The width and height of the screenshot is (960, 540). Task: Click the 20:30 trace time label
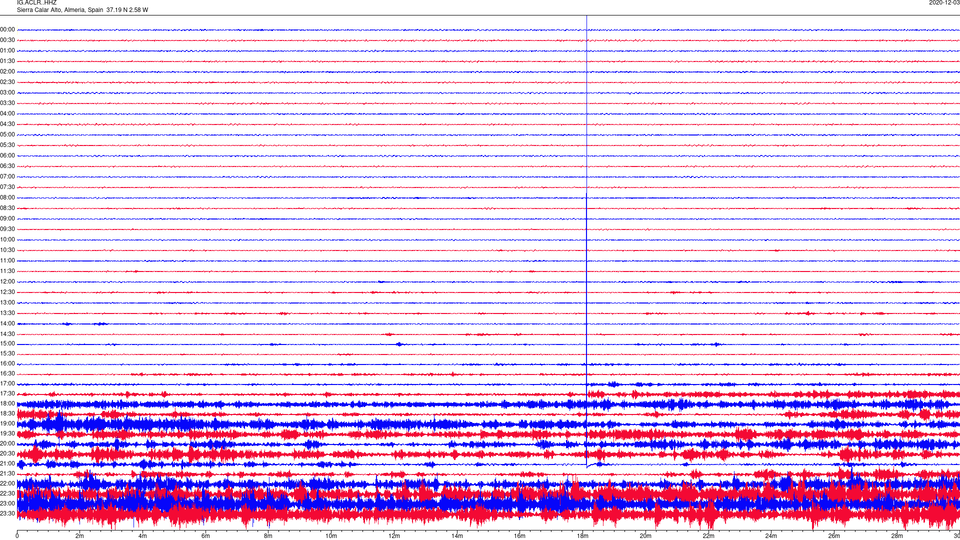pyautogui.click(x=7, y=454)
